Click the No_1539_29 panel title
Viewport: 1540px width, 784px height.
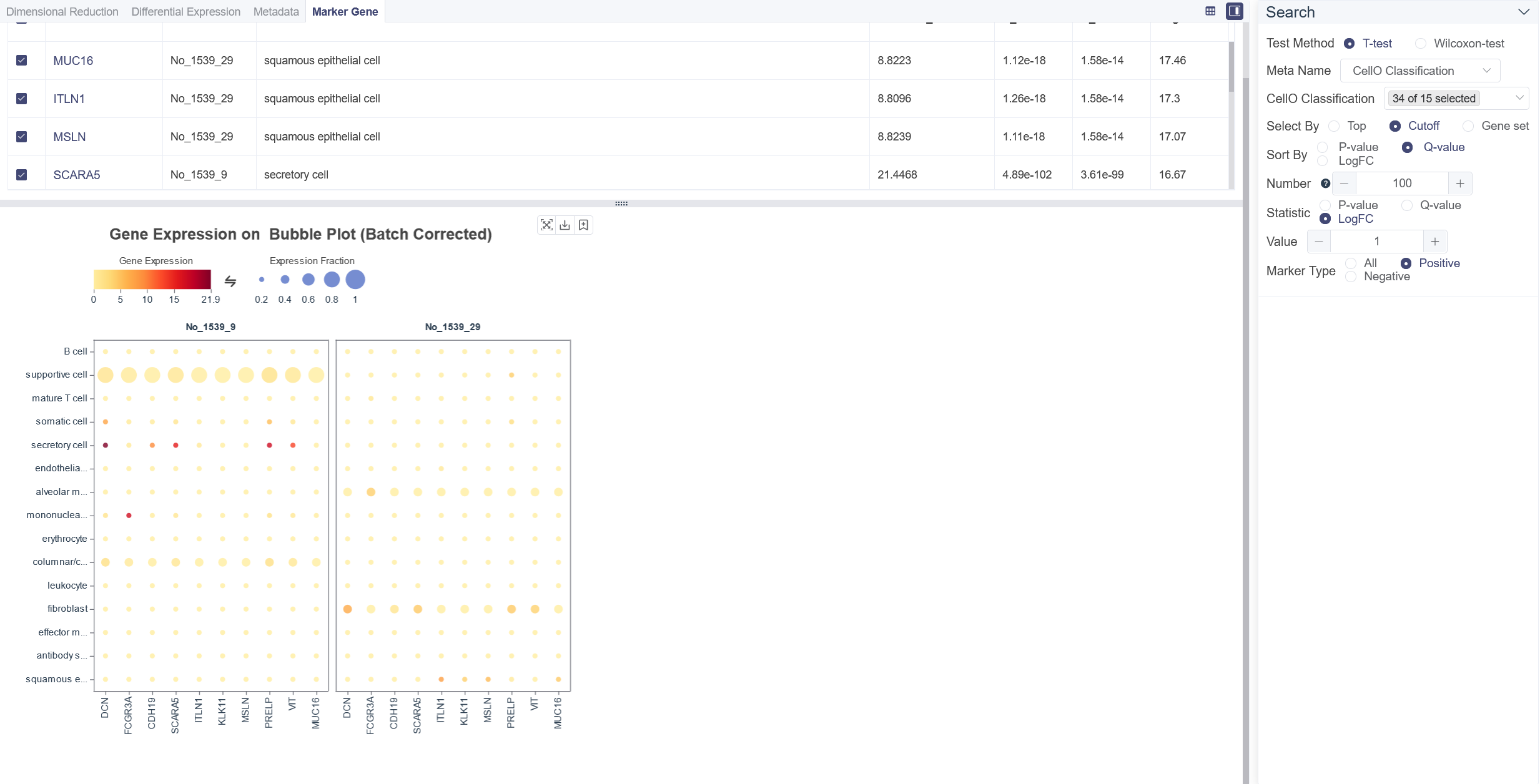[453, 327]
